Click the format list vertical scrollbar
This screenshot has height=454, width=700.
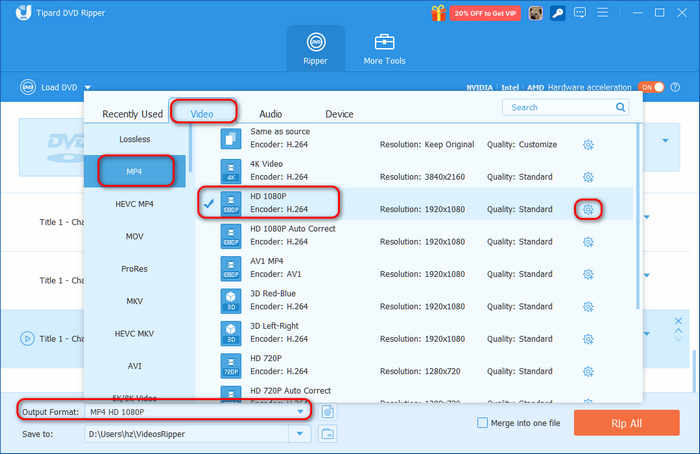638,216
